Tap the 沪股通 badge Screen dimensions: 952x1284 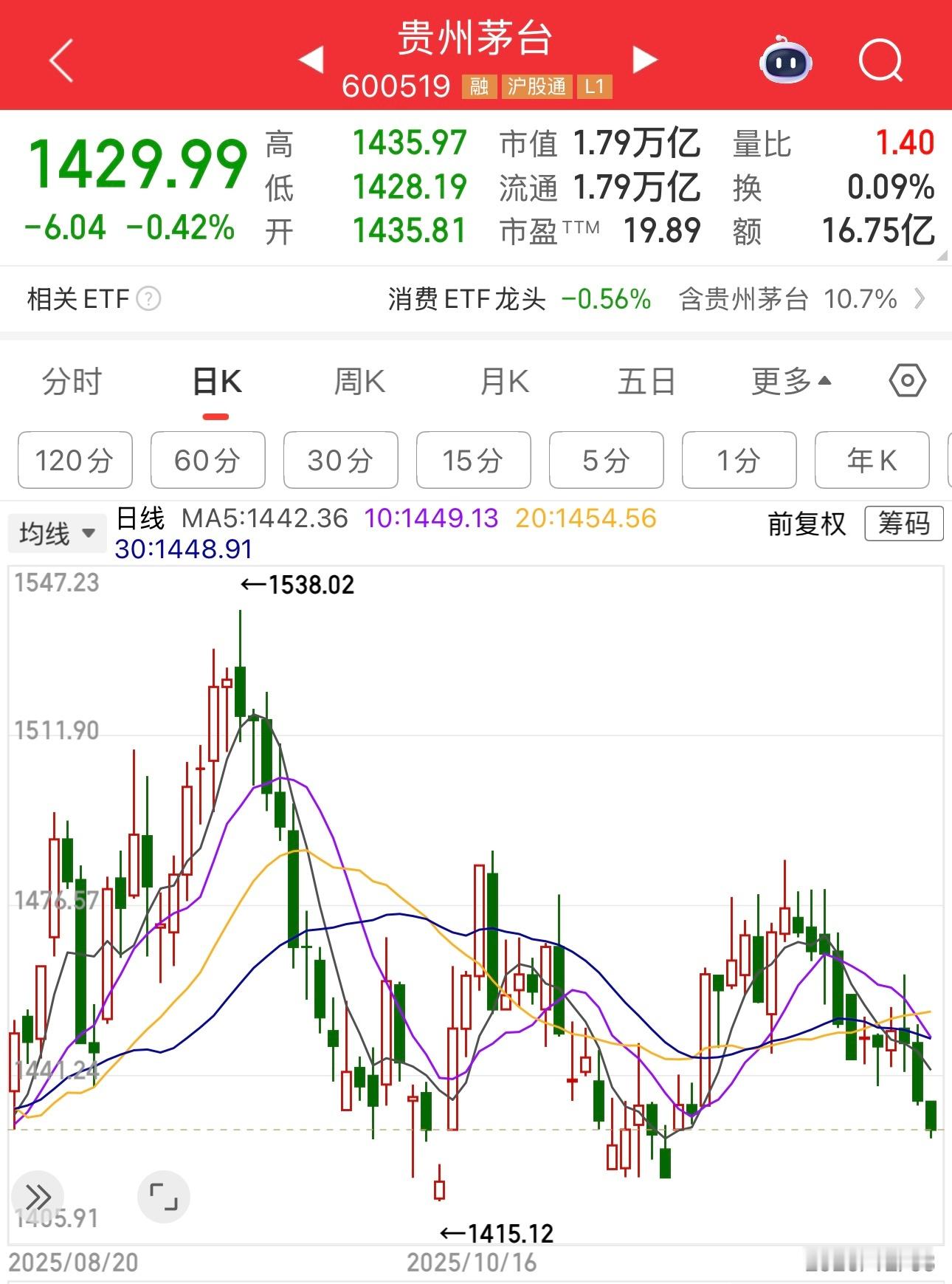(x=537, y=86)
